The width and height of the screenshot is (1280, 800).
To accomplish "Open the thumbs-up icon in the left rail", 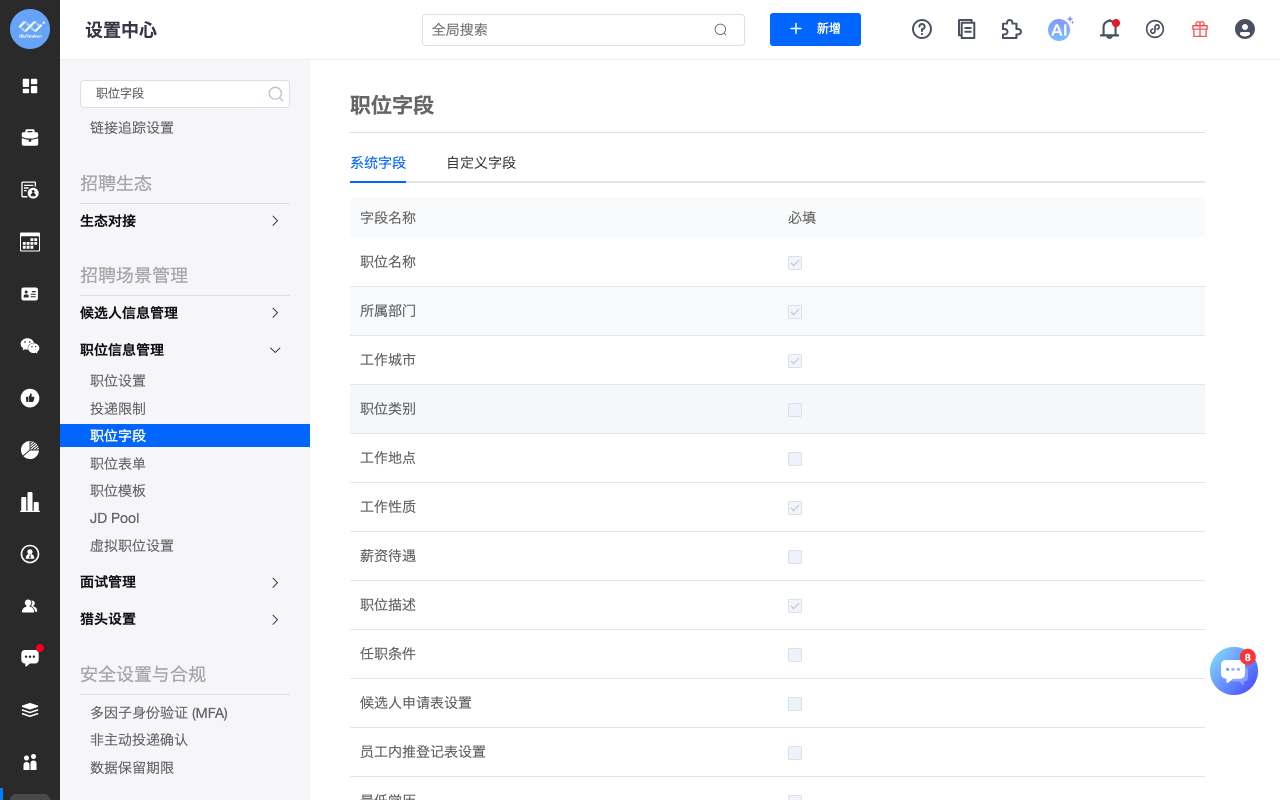I will [x=30, y=398].
